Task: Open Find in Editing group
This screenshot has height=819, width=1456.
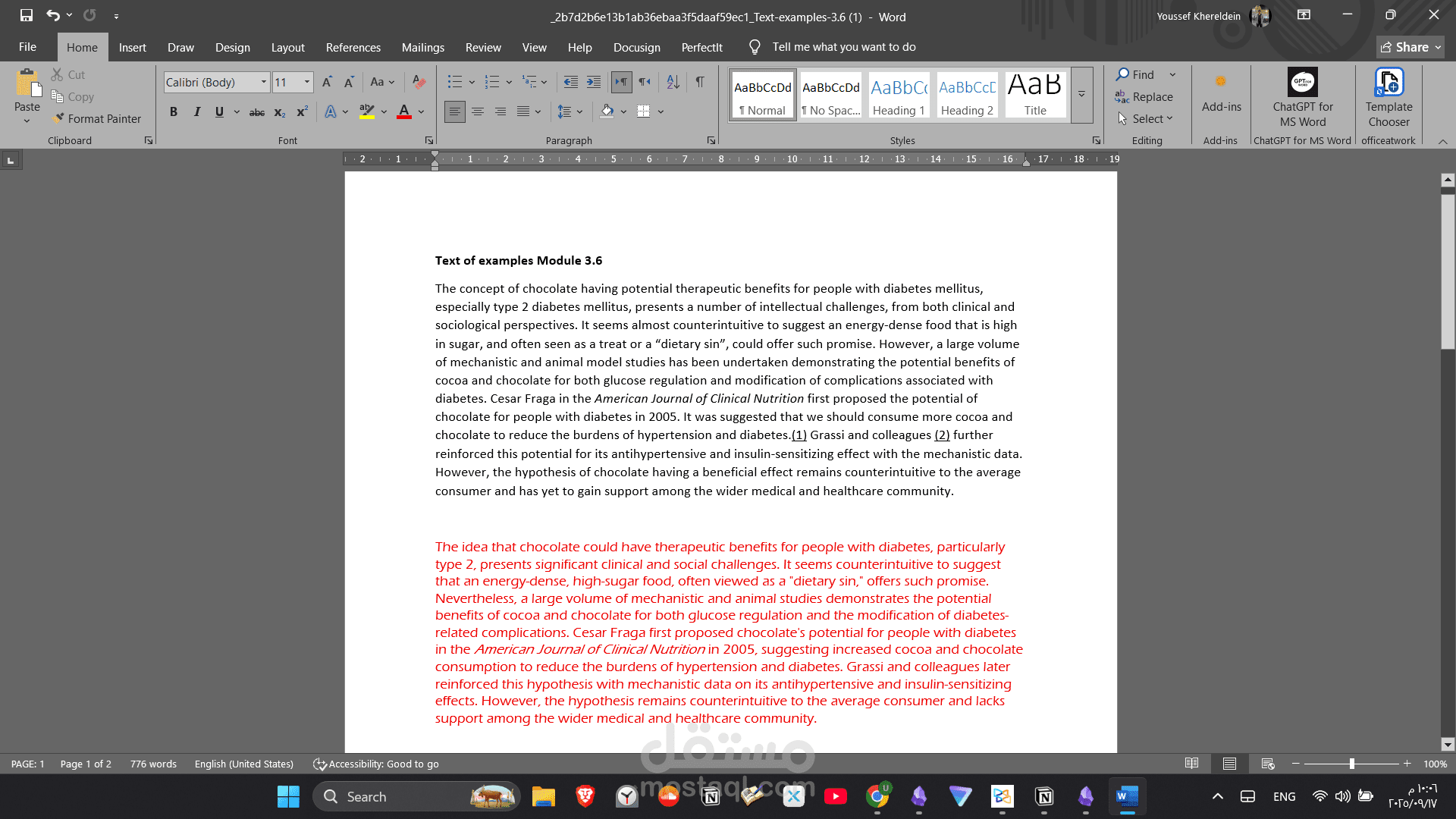Action: [x=1135, y=74]
